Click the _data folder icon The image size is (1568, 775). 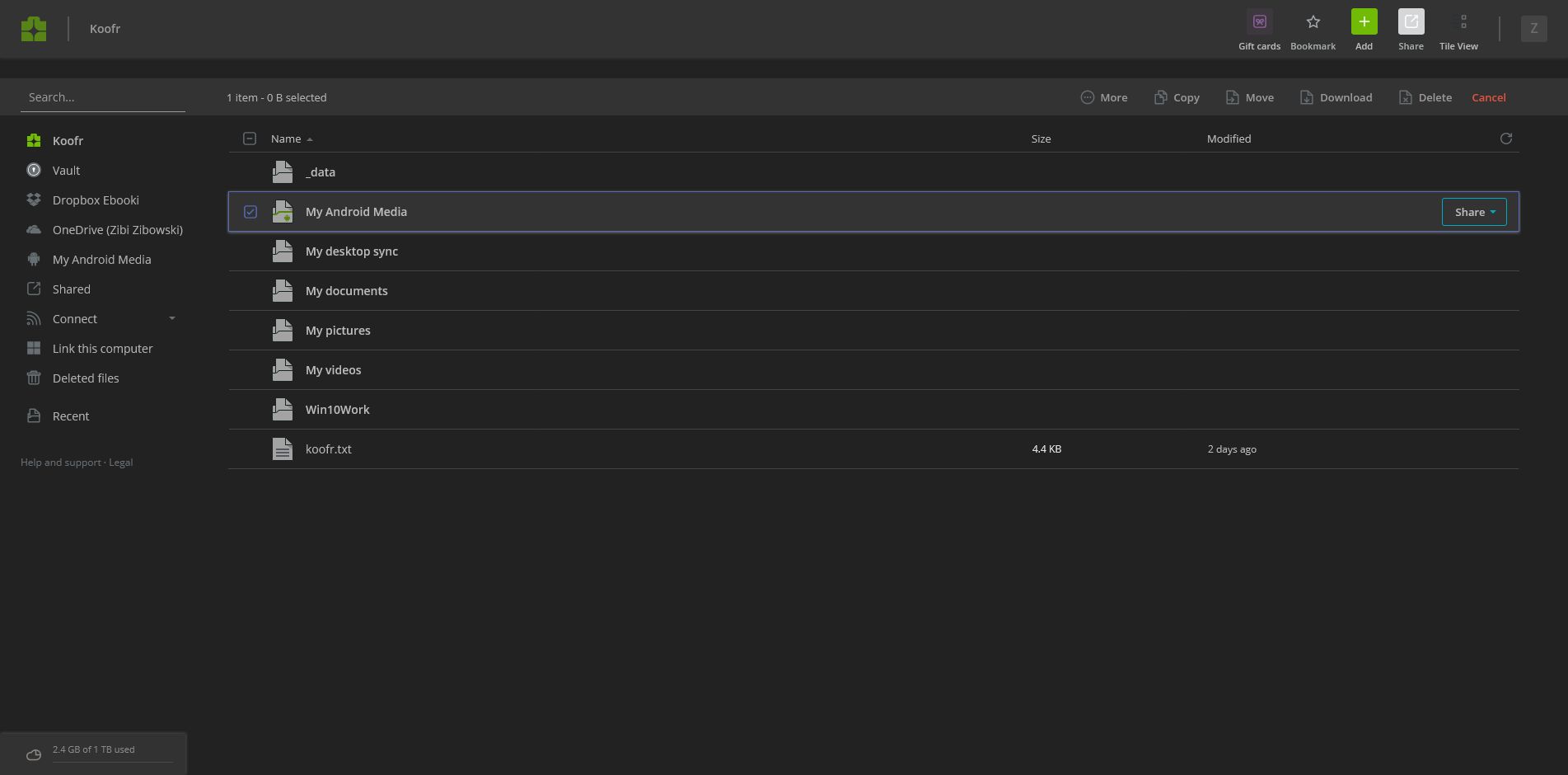pyautogui.click(x=283, y=171)
